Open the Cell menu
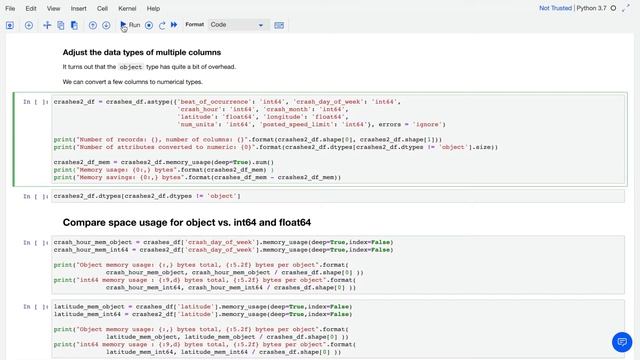Viewport: 640px width, 360px height. [x=102, y=9]
